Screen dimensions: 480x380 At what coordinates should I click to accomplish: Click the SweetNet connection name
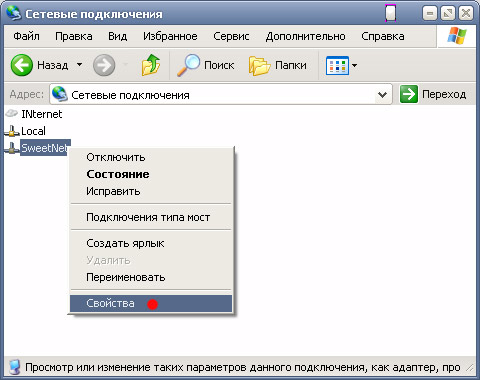pos(45,148)
